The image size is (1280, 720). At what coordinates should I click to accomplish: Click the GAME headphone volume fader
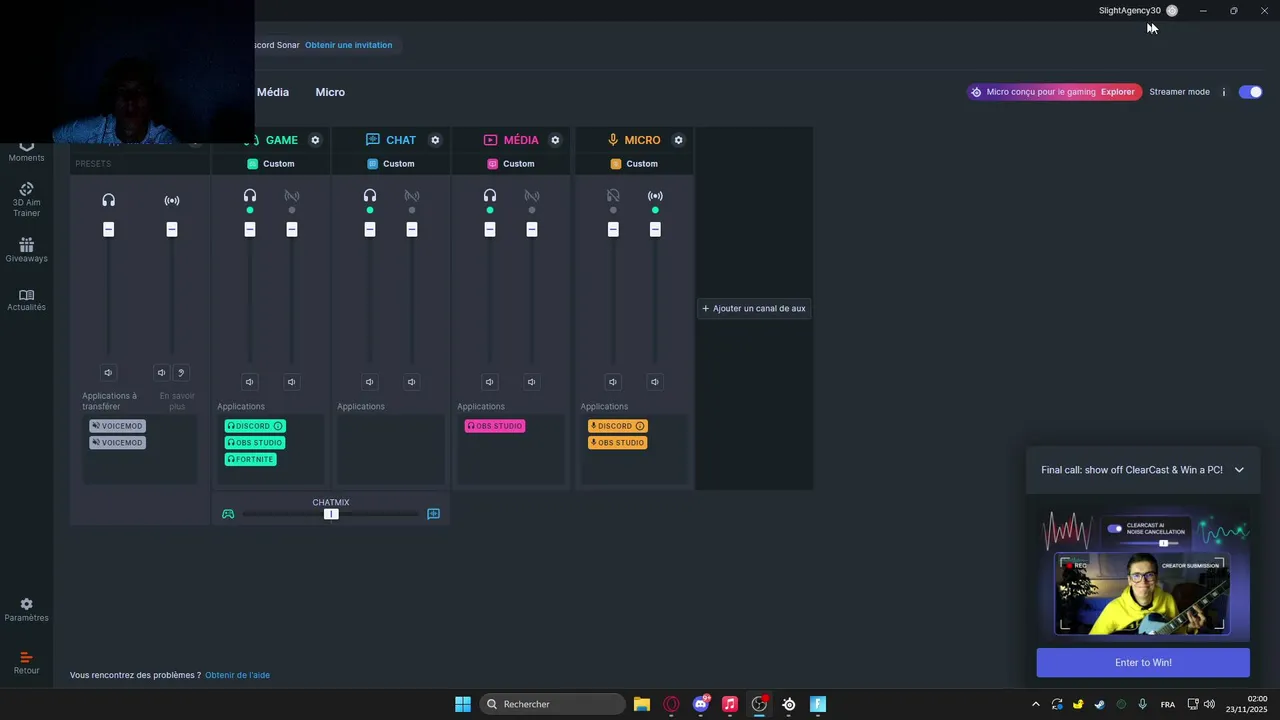250,230
